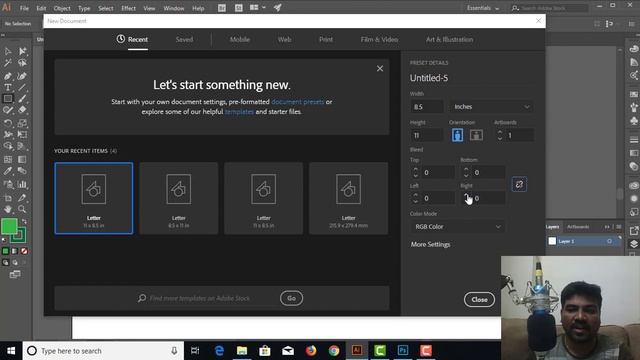
Task: Switch to the Mobile tab
Action: 240,40
